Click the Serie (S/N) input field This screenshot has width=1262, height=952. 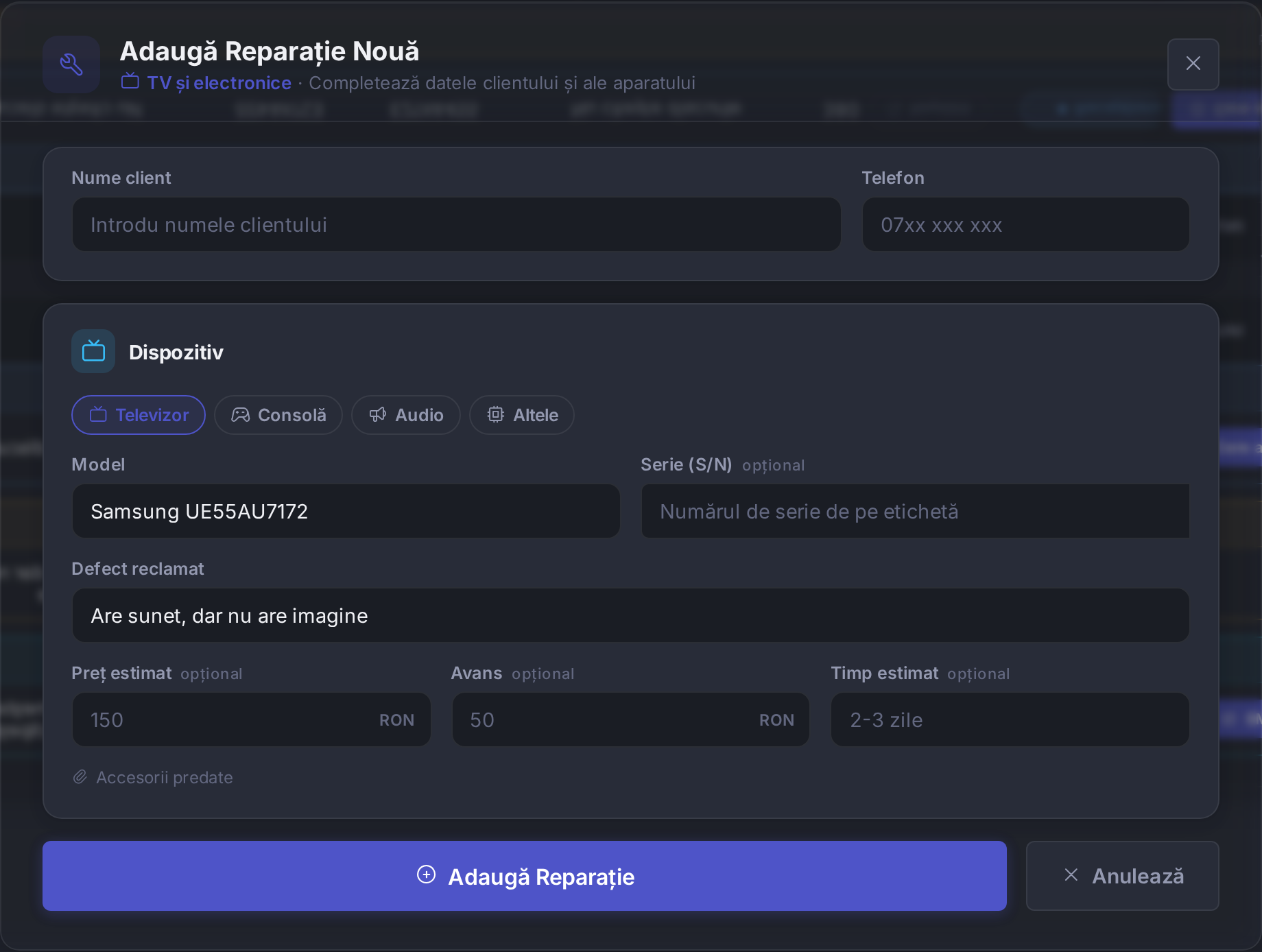[x=915, y=511]
